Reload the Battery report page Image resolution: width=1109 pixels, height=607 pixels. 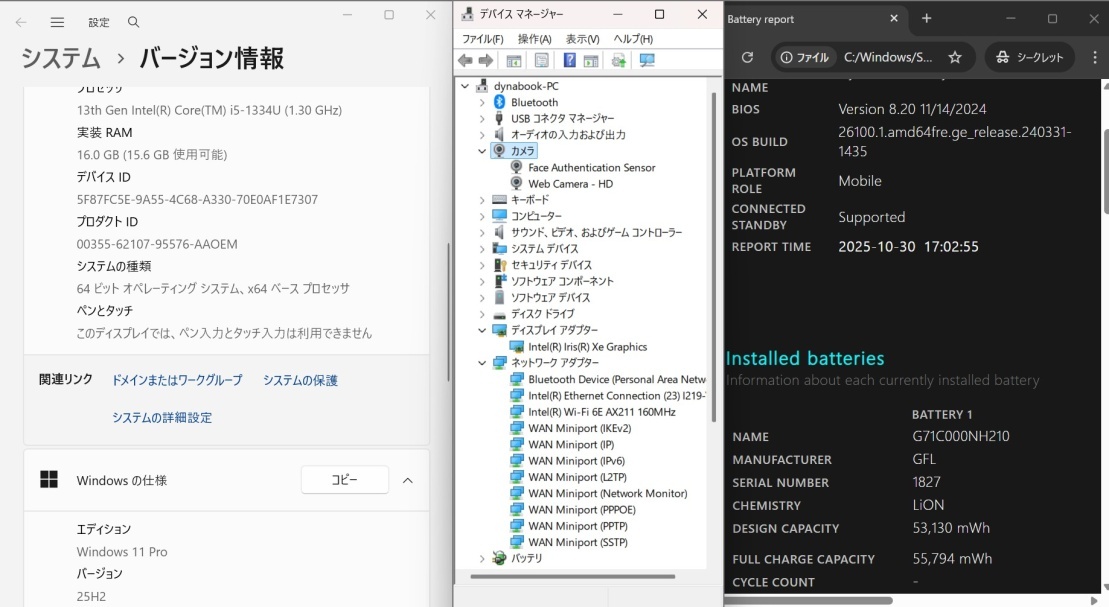coord(748,57)
